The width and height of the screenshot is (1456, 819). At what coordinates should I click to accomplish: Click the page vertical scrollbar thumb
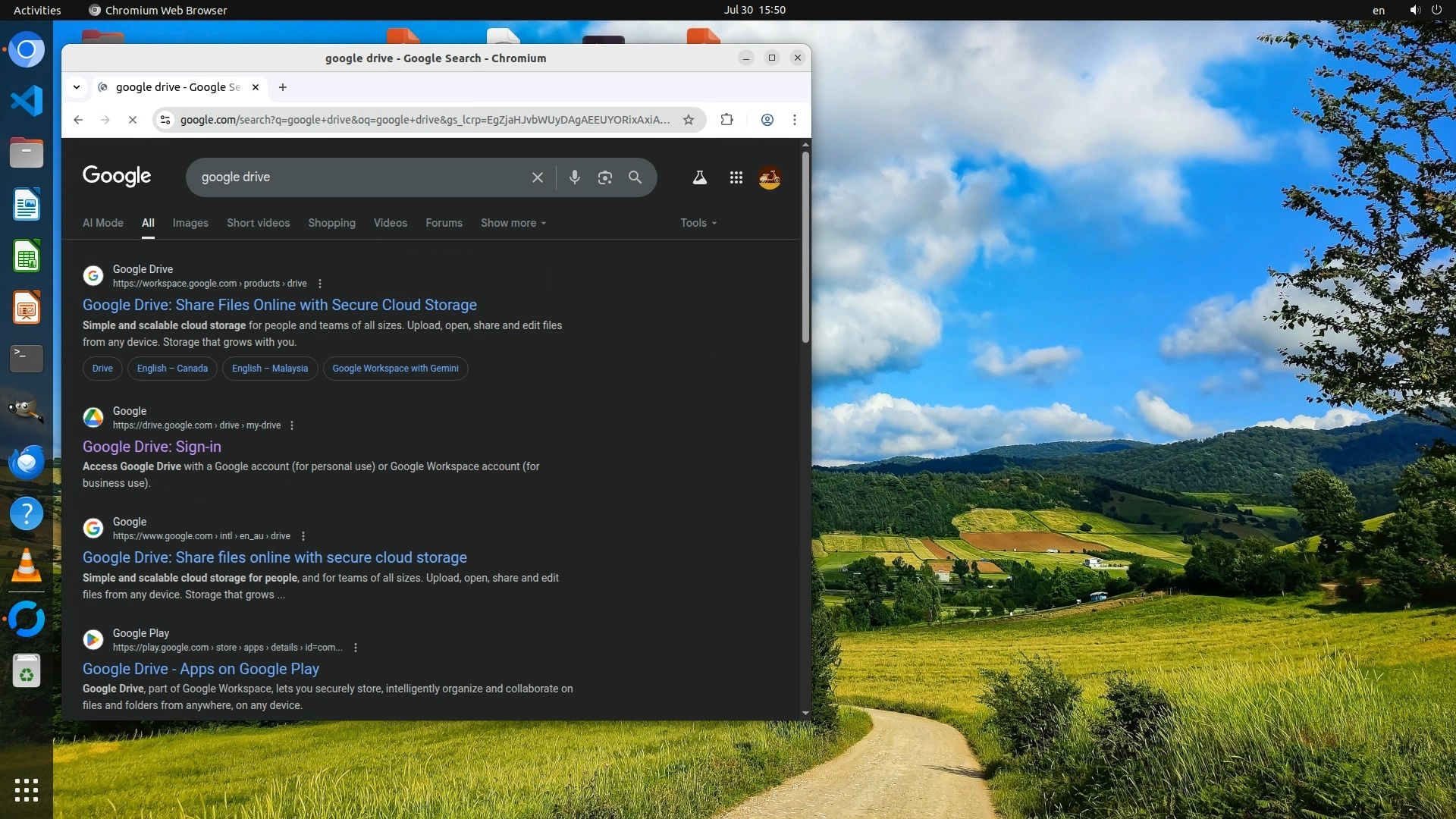[x=805, y=246]
